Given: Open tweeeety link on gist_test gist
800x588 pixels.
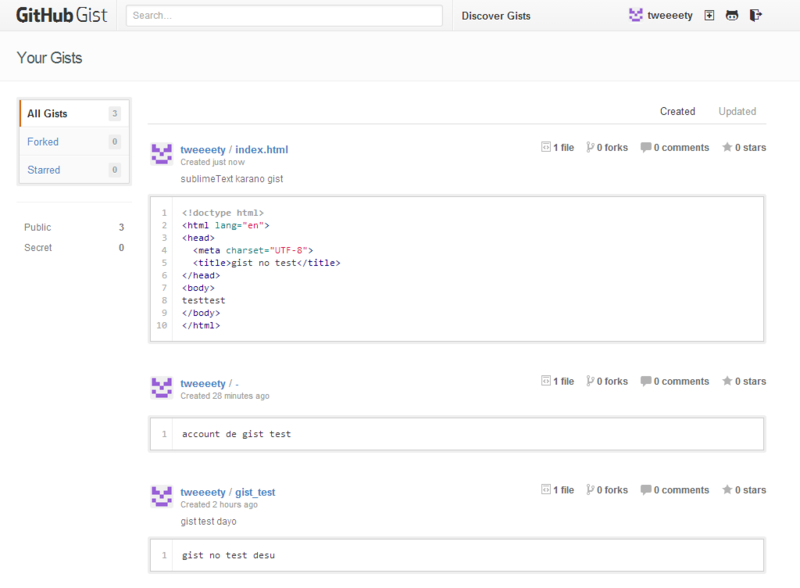Looking at the screenshot, I should tap(203, 492).
